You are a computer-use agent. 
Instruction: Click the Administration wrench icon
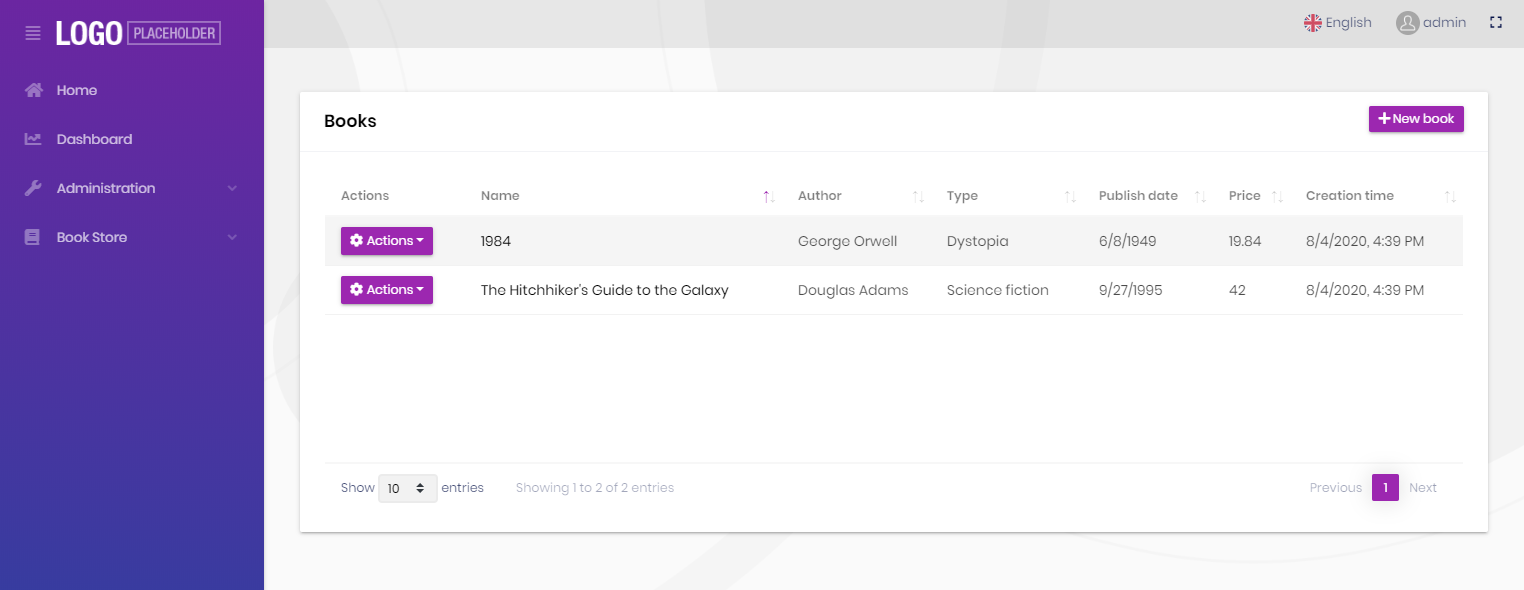coord(33,188)
